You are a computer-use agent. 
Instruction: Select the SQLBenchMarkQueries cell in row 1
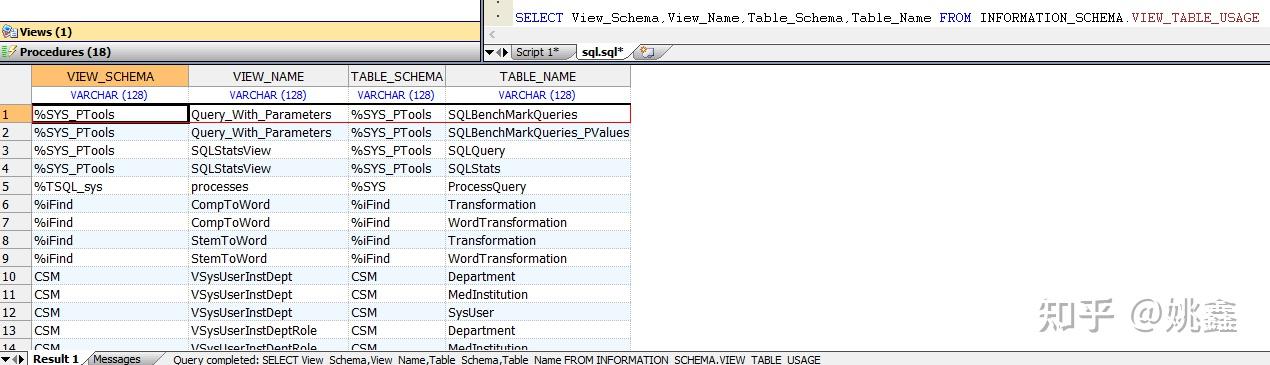tap(538, 114)
